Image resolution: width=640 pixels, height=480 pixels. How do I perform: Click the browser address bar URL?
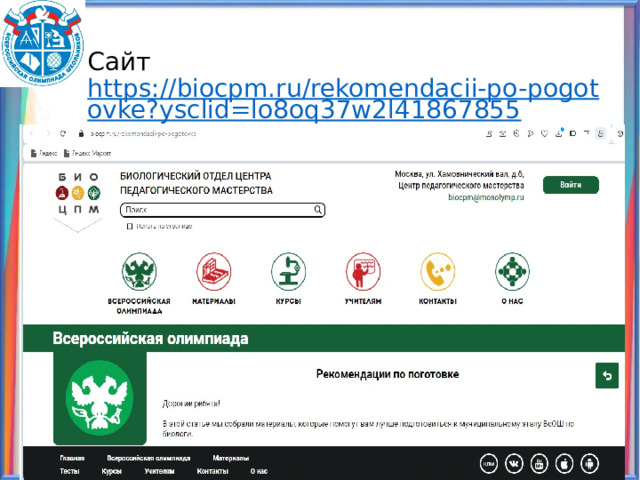coord(143,133)
